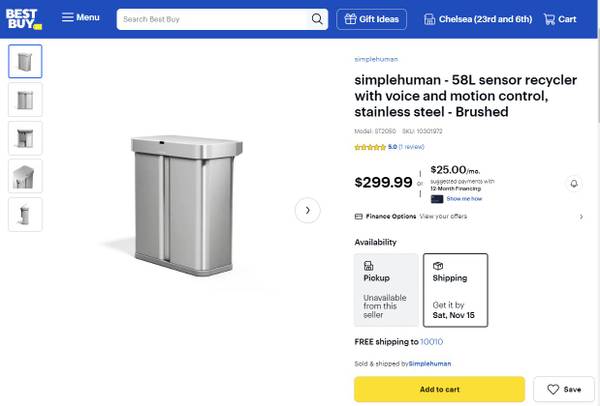
Task: Click the price alert bell icon
Action: click(574, 184)
